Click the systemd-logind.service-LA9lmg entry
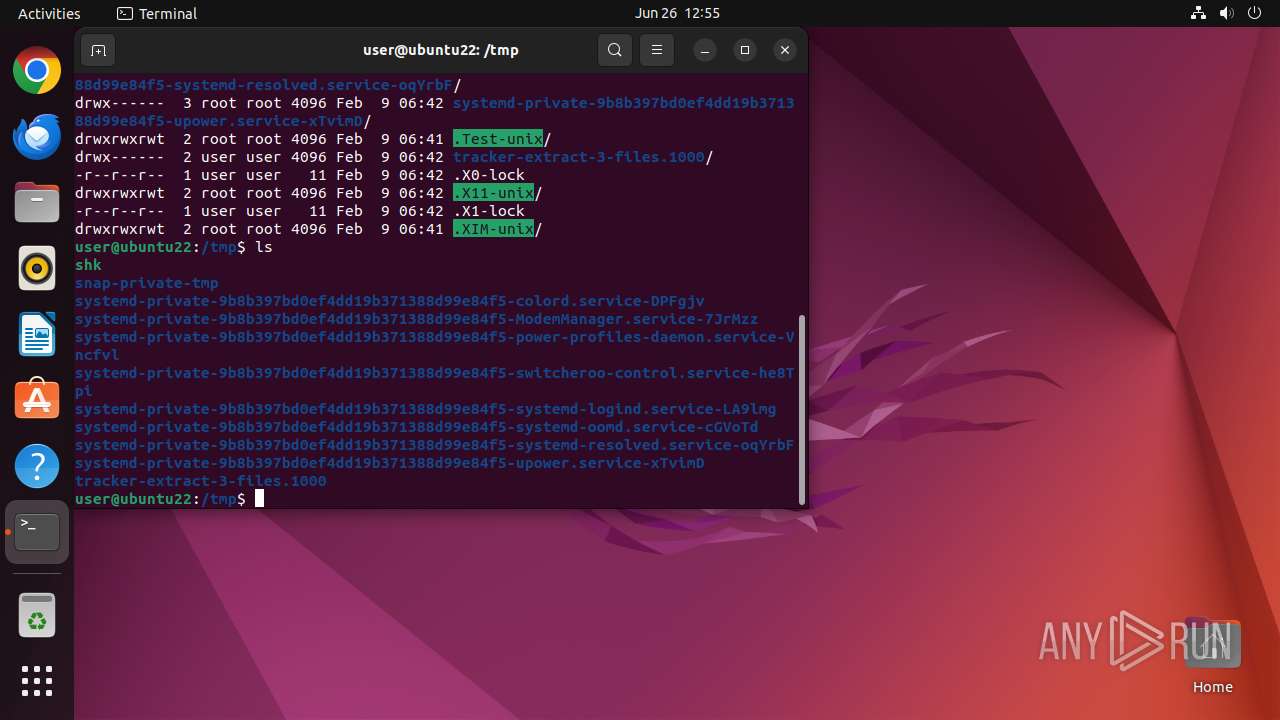 coord(425,409)
